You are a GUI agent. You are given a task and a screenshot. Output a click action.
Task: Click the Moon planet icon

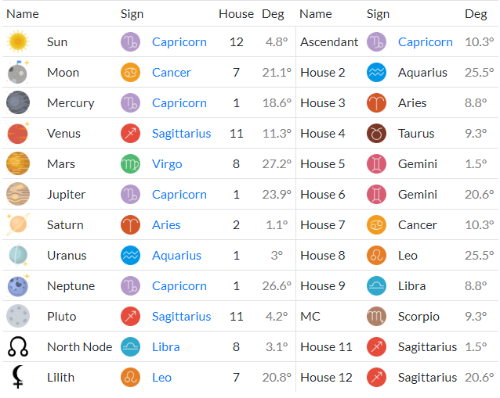click(x=18, y=72)
